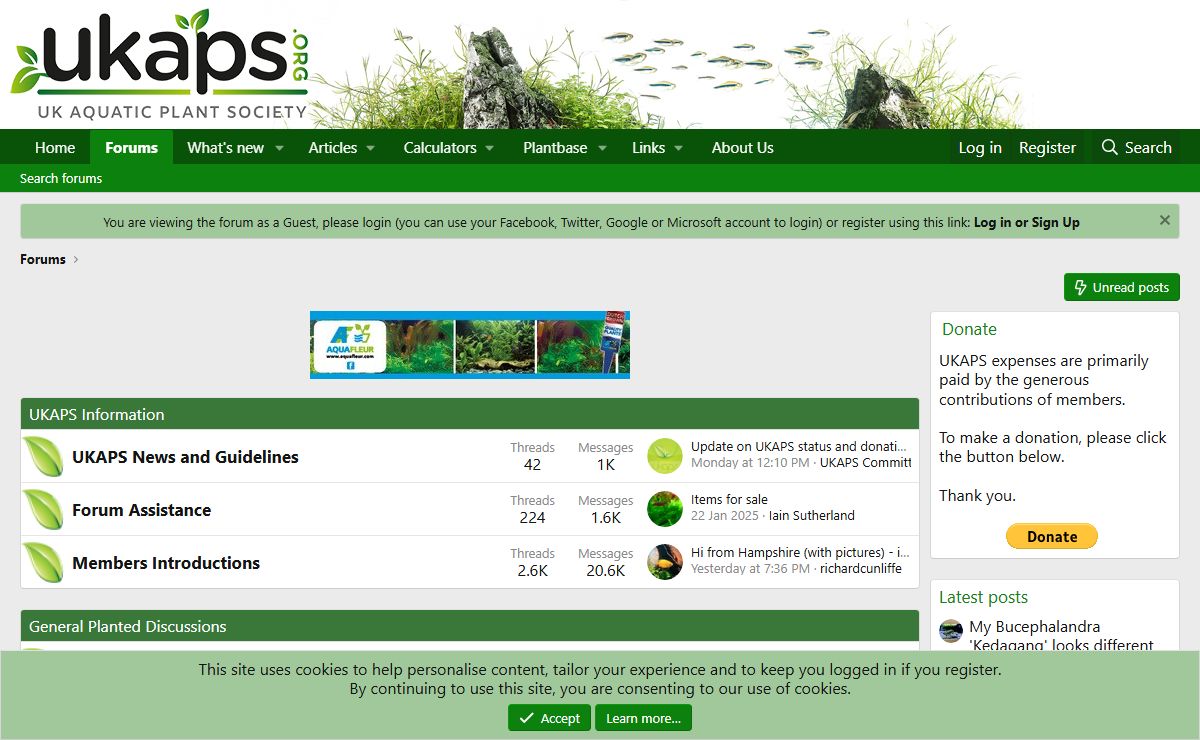Click leaf icon beside UKAPS News and Guidelines

43,457
